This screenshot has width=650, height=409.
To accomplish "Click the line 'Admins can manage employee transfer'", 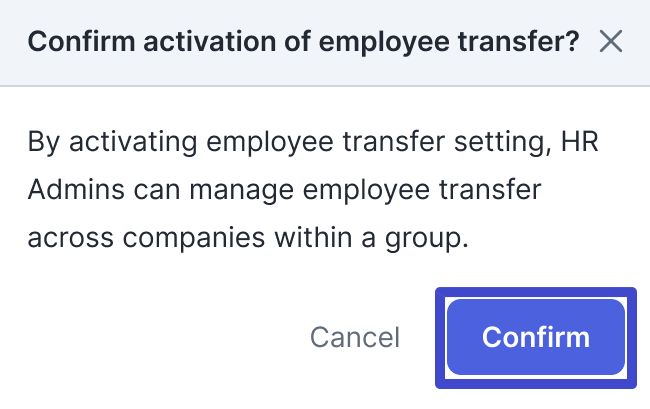I will coord(284,190).
